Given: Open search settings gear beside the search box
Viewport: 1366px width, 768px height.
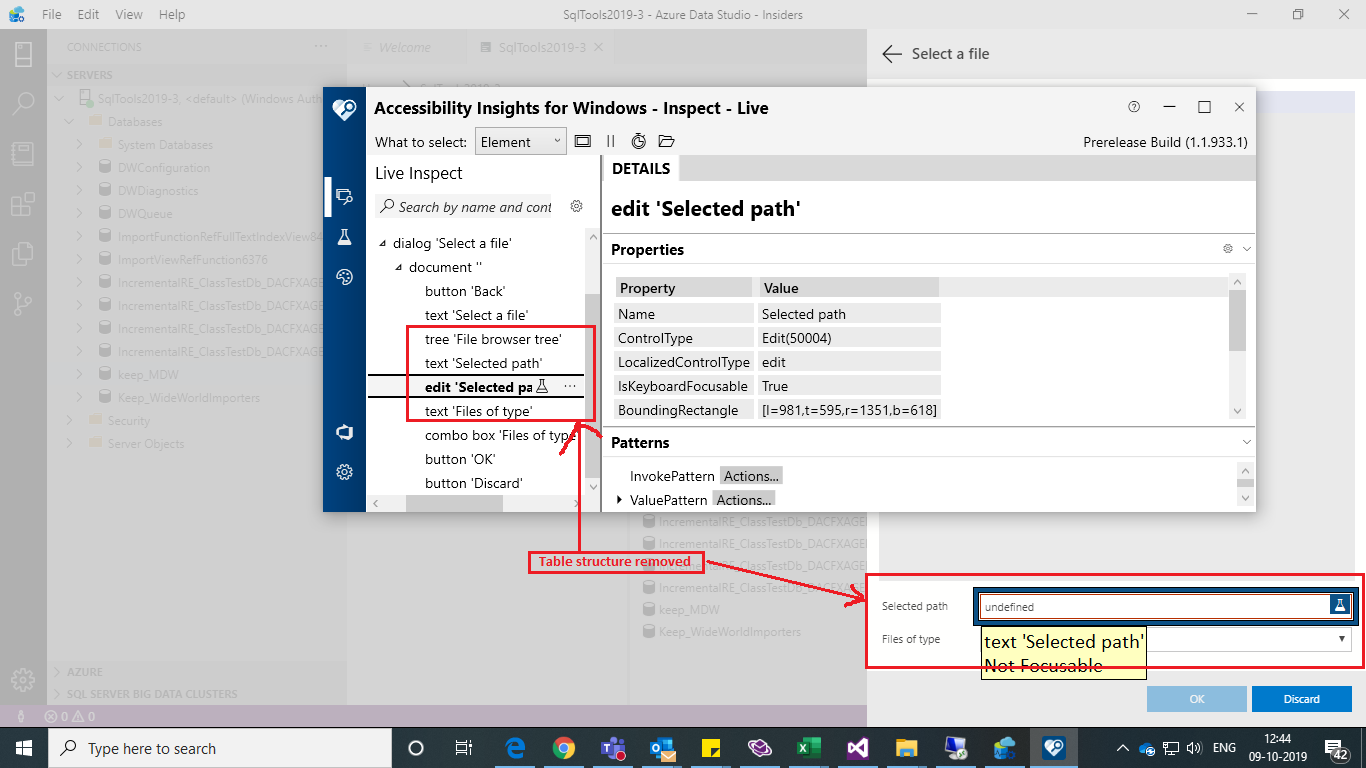Looking at the screenshot, I should [x=576, y=205].
